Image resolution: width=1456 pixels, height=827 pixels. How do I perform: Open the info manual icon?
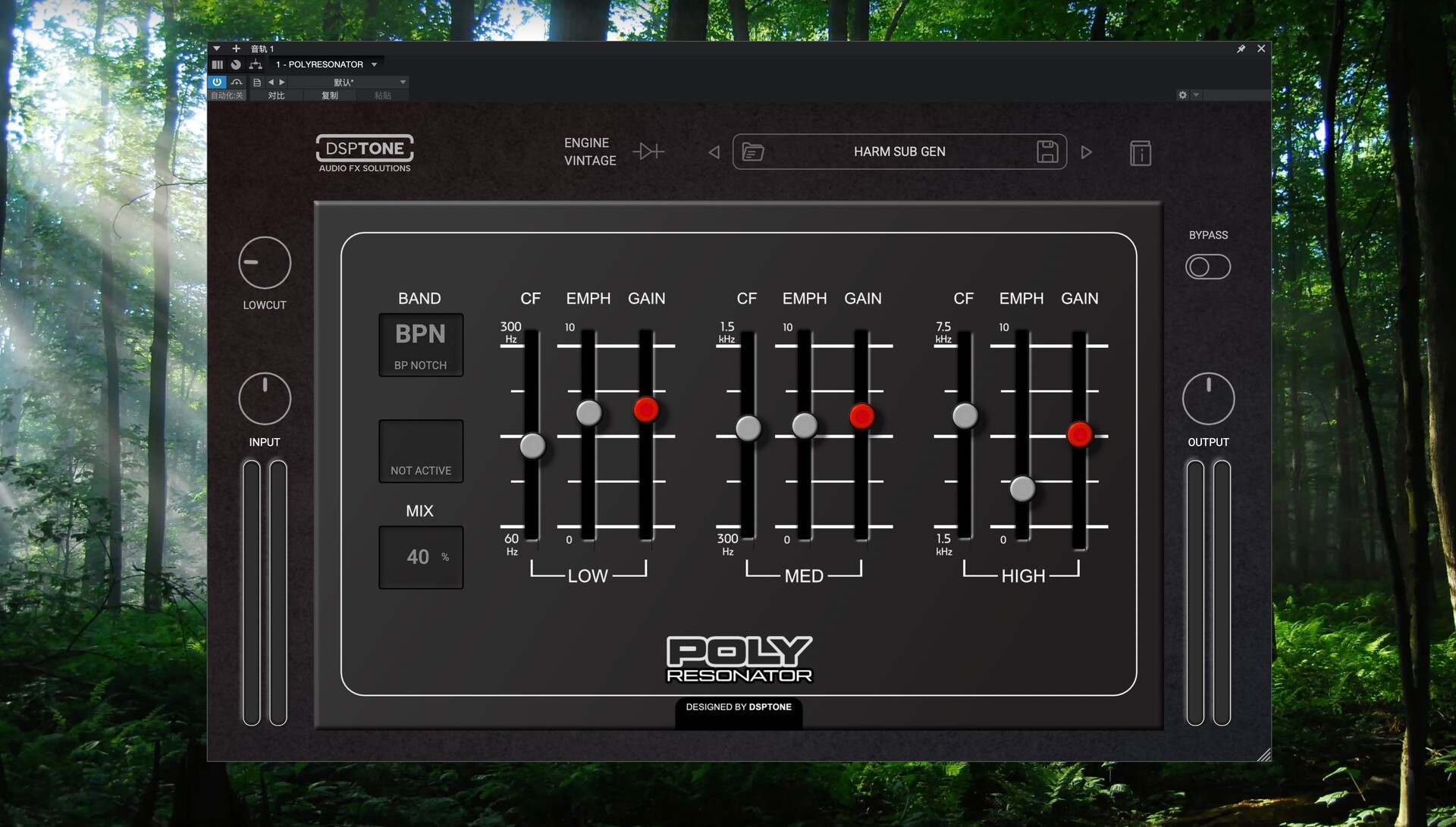(x=1140, y=153)
